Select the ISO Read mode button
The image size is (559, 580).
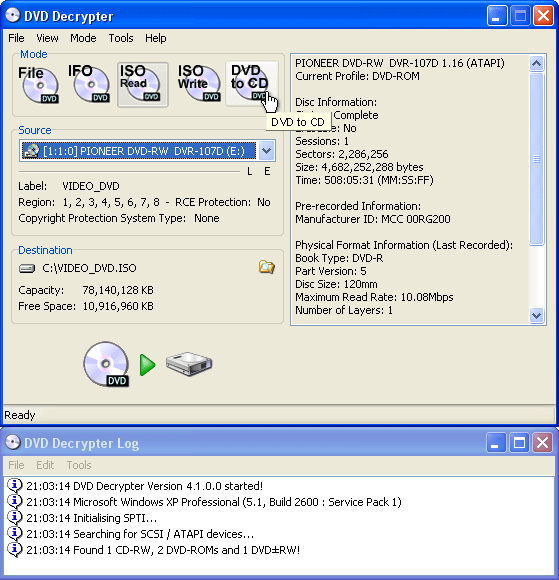point(143,85)
